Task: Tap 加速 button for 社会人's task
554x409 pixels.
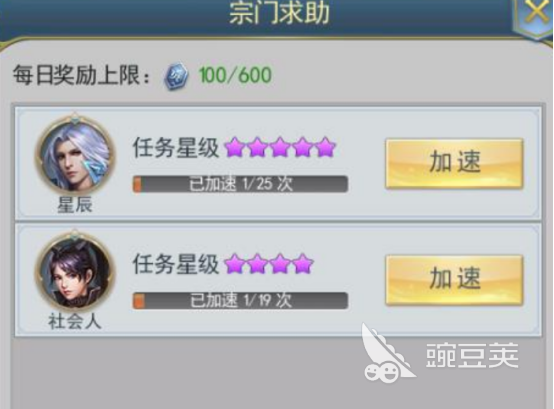Action: pos(454,279)
